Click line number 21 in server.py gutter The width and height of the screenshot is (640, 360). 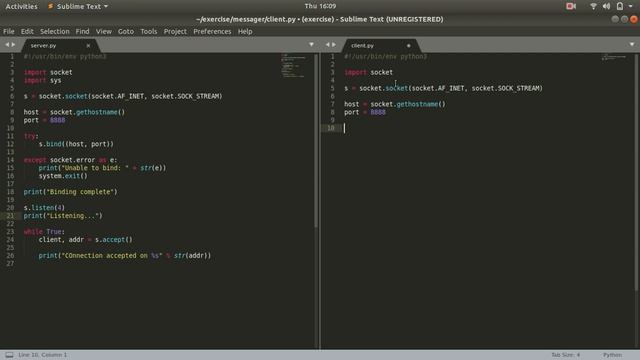click(10, 216)
